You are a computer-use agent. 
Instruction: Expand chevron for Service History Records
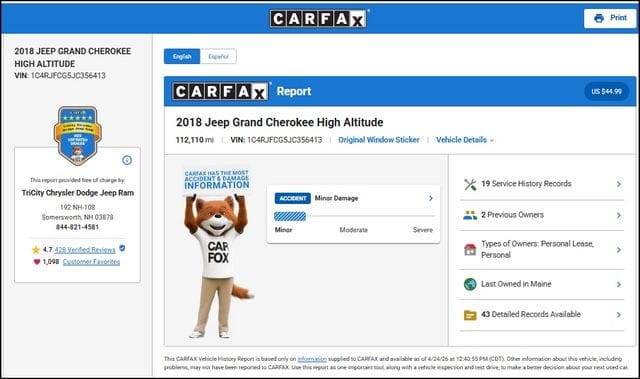[619, 184]
